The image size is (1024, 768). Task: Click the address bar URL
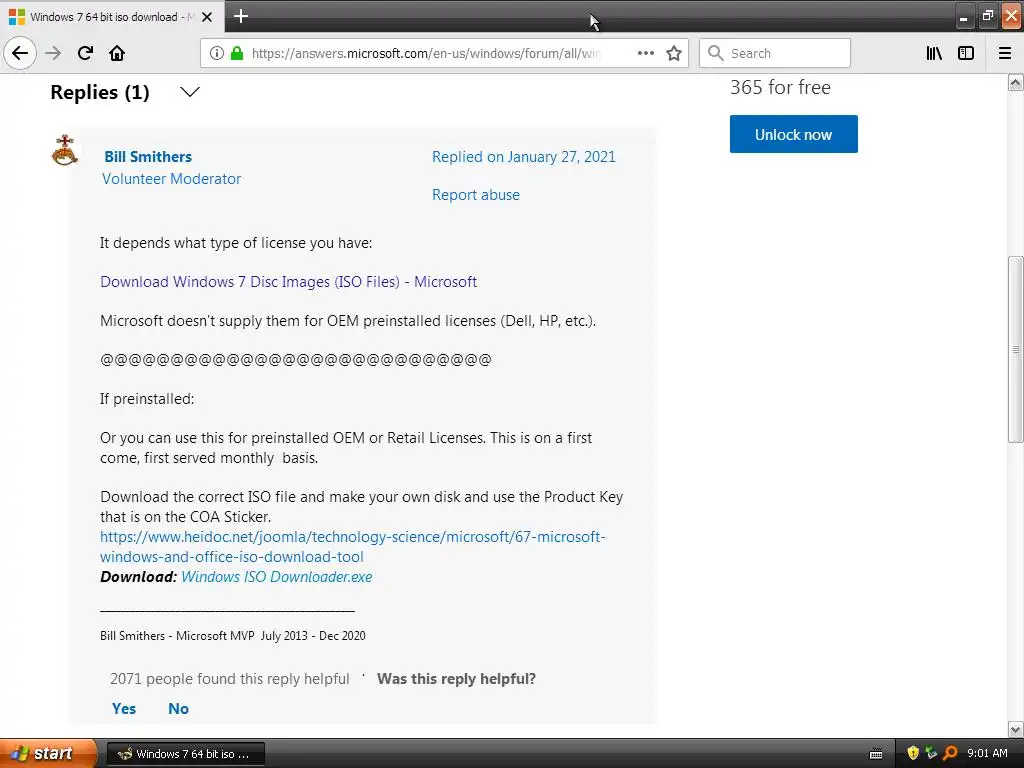426,53
